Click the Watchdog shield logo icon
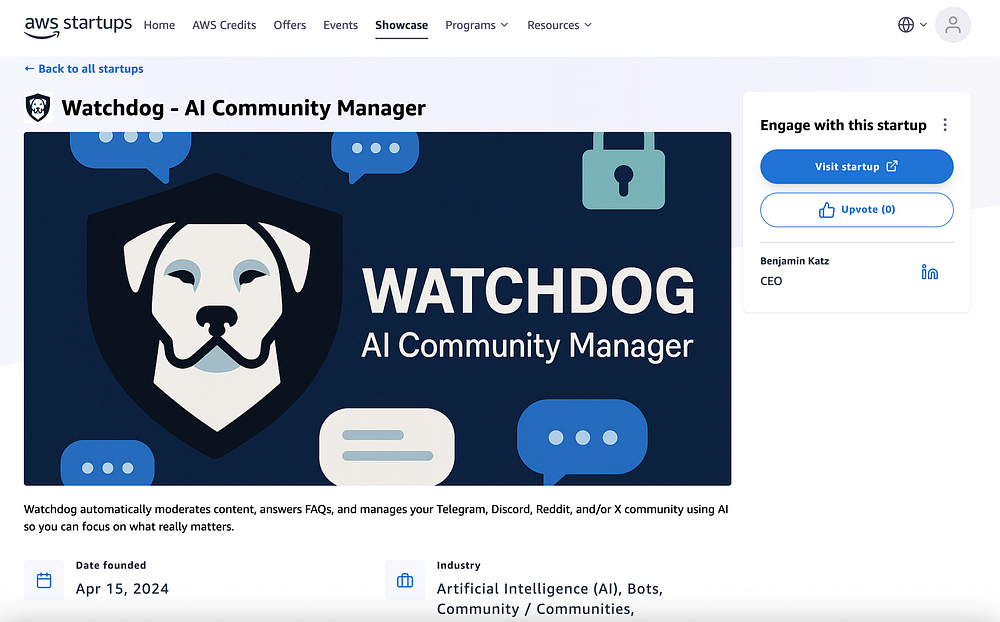 point(38,107)
